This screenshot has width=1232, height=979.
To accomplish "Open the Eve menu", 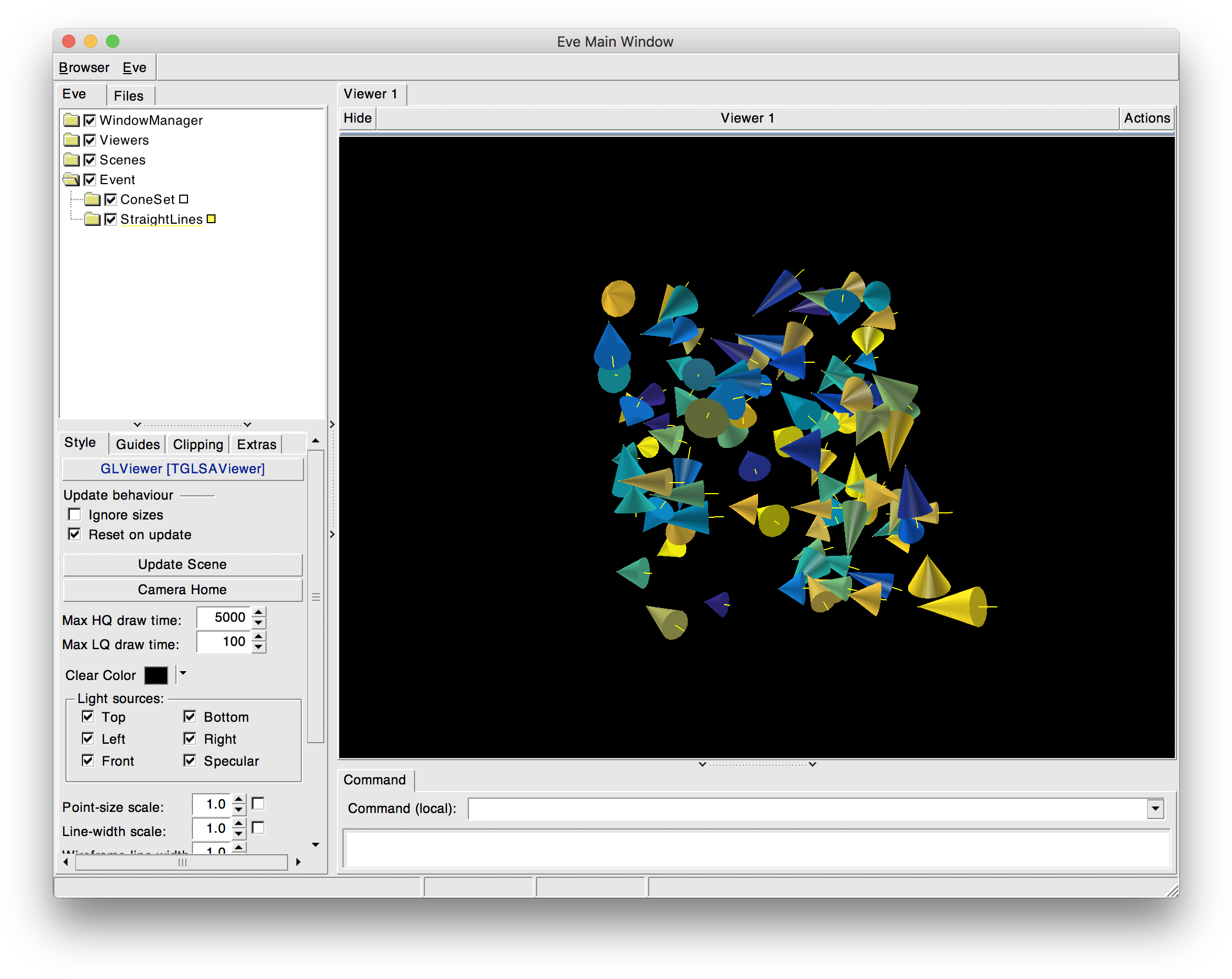I will [134, 67].
